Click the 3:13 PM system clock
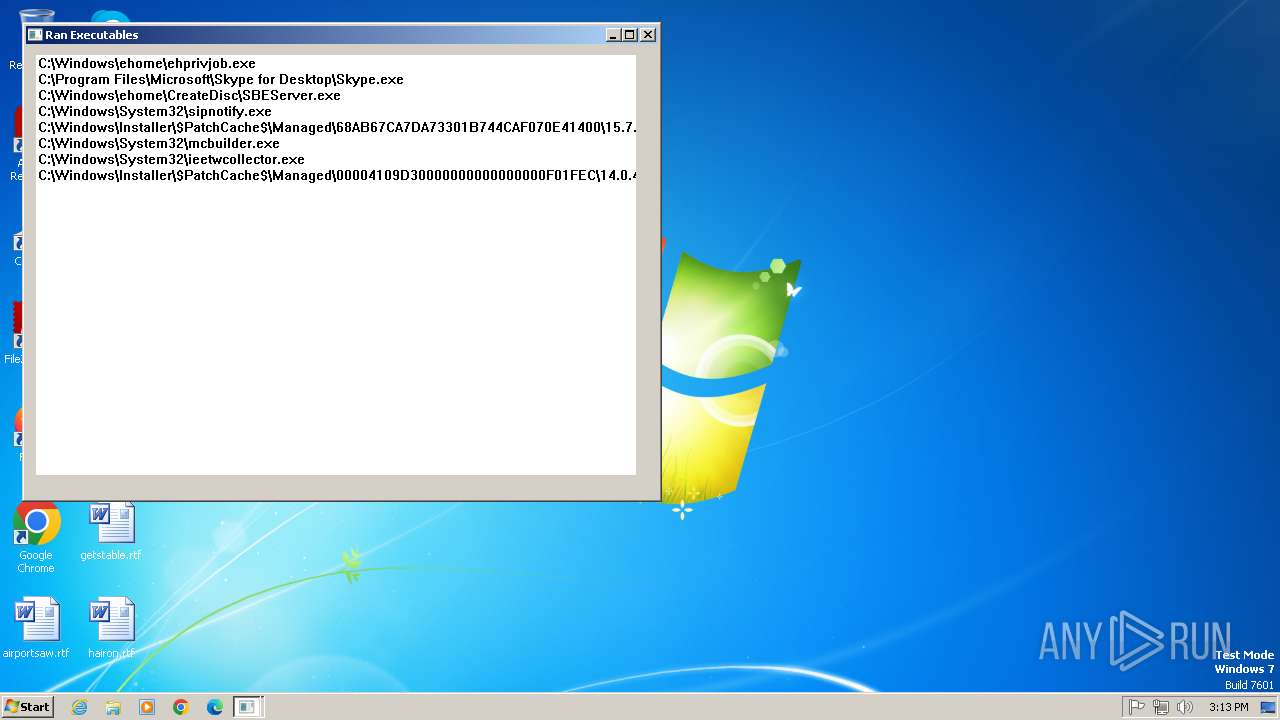 pyautogui.click(x=1228, y=707)
